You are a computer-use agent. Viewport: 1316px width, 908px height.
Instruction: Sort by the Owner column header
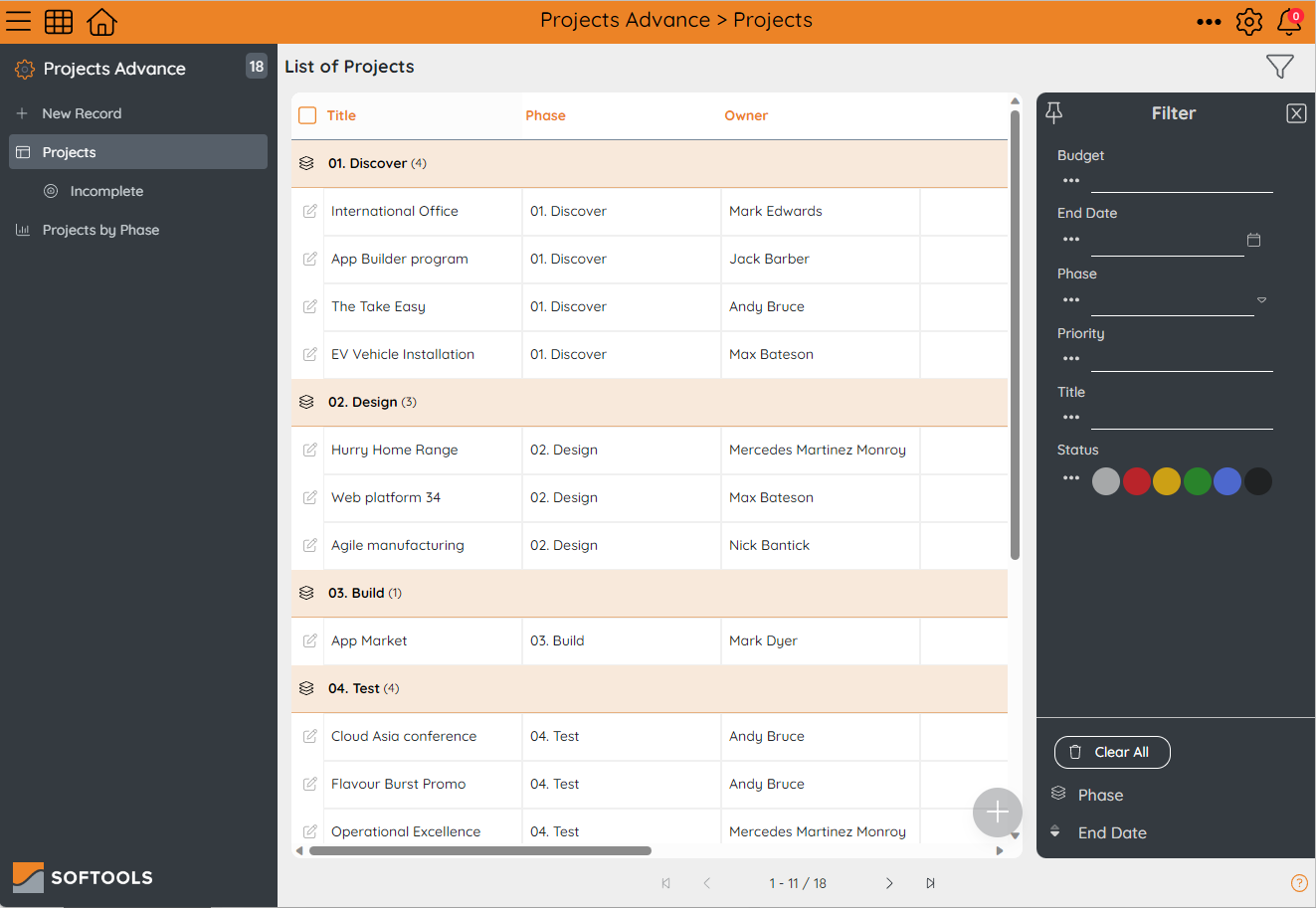[x=746, y=115]
